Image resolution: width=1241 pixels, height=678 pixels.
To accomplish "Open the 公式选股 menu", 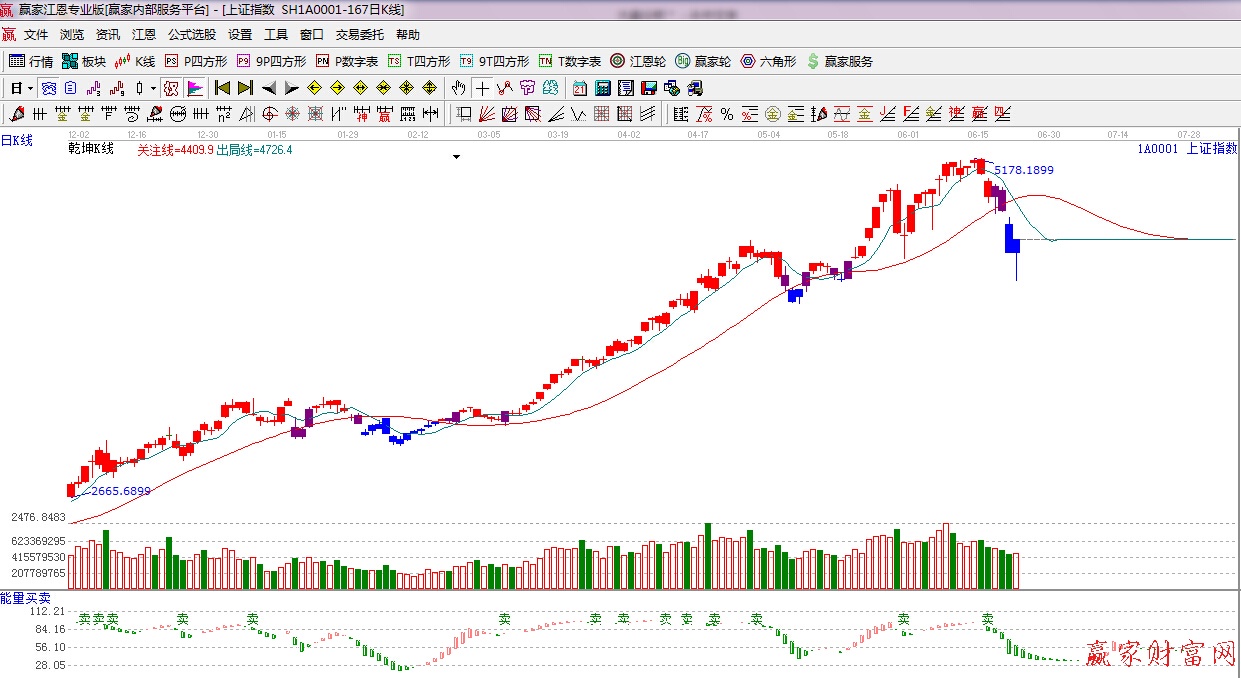I will click(x=191, y=34).
